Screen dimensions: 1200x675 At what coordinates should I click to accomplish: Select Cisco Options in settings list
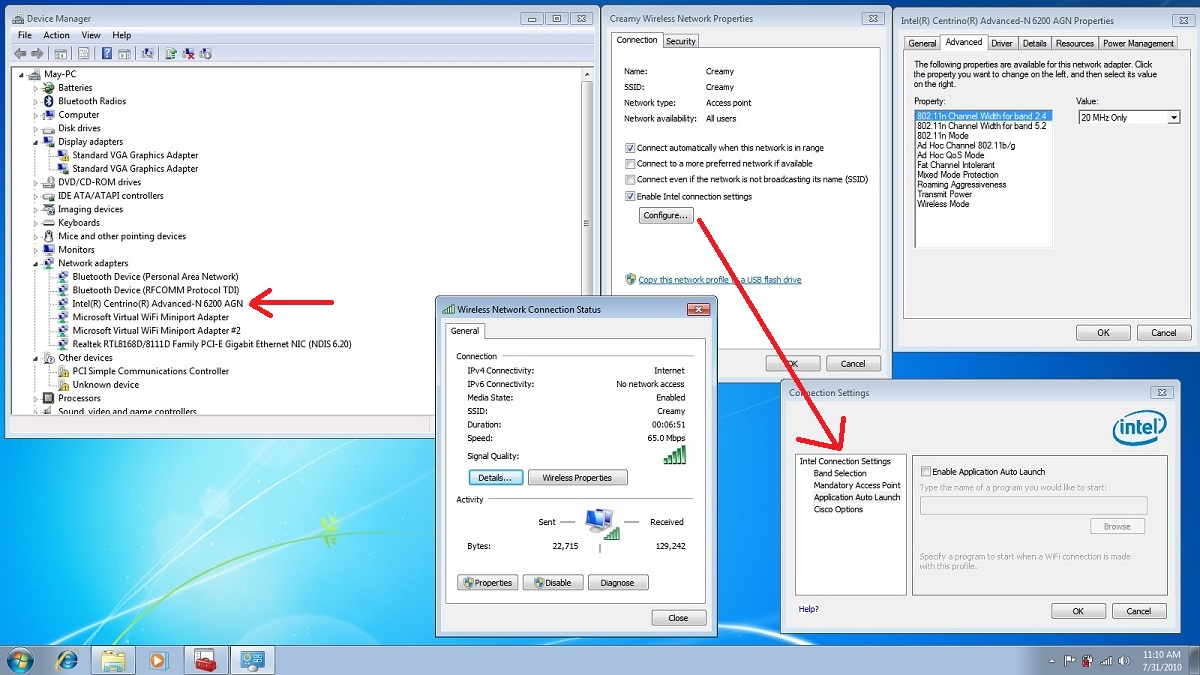pyautogui.click(x=838, y=509)
